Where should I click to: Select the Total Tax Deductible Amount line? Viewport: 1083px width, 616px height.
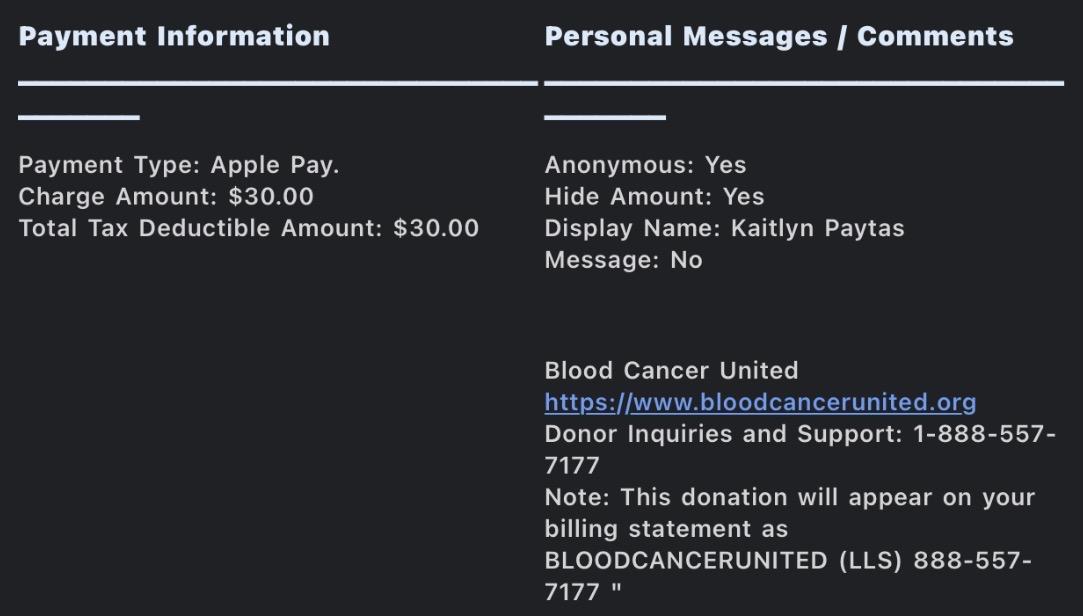click(x=248, y=229)
